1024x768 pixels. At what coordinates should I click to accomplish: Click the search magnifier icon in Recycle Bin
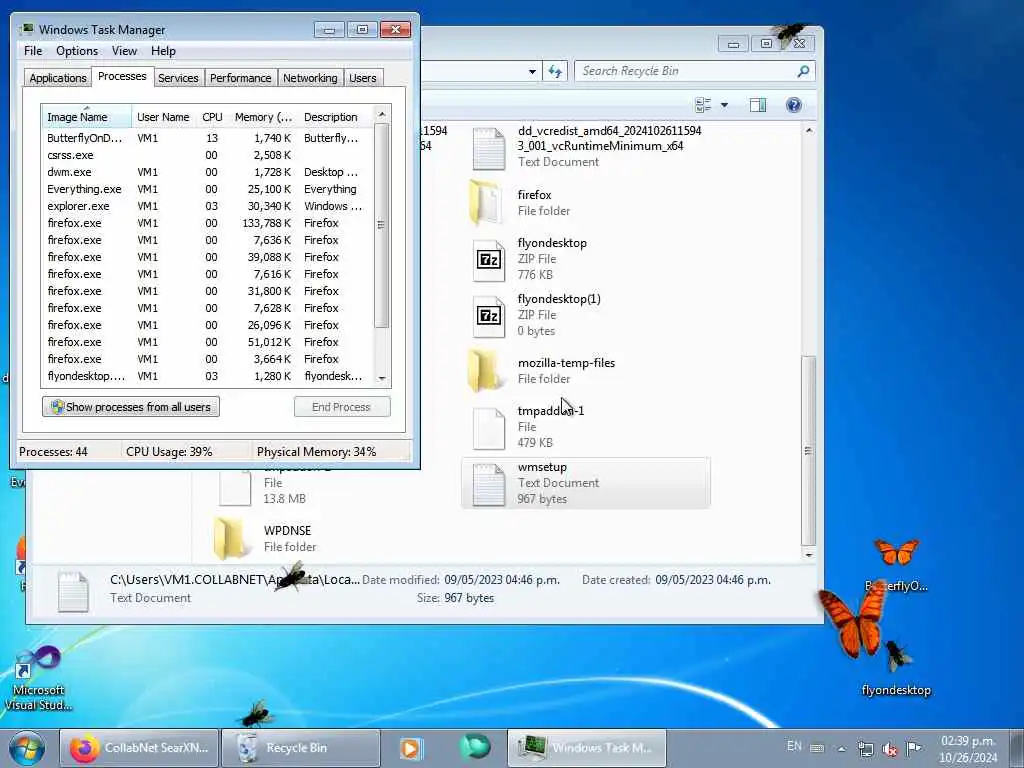pos(803,71)
